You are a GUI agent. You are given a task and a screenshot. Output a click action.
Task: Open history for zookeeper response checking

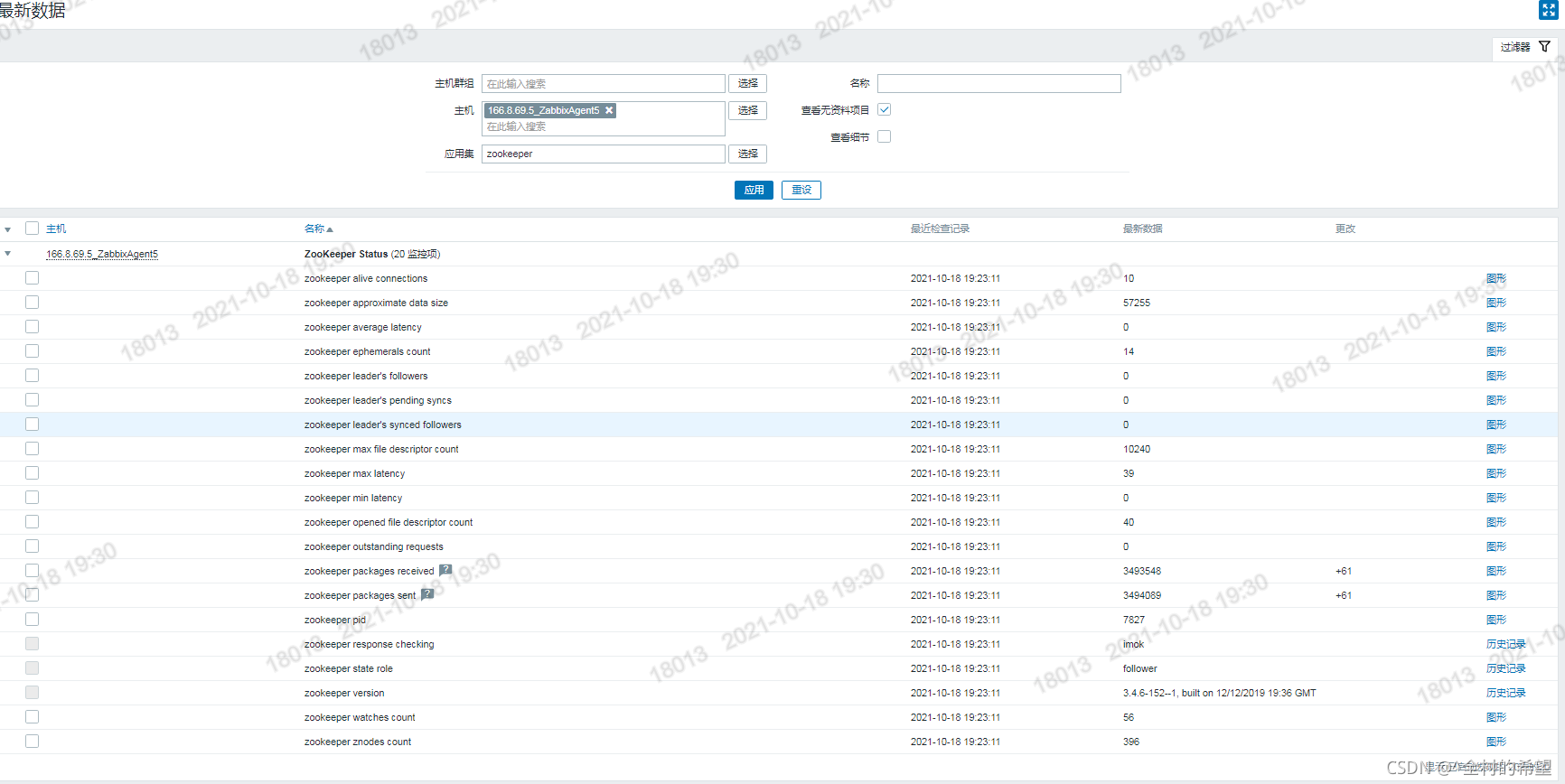pyautogui.click(x=1506, y=644)
